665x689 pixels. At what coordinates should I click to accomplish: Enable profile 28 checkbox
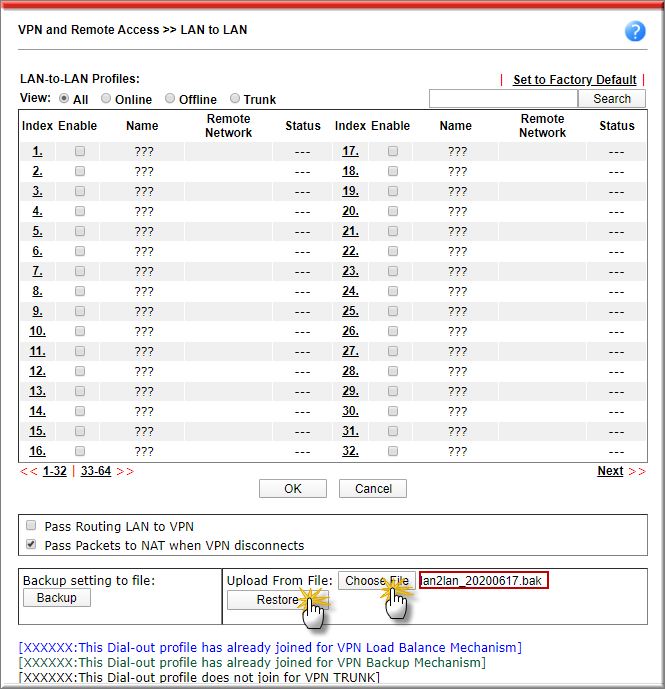(393, 371)
